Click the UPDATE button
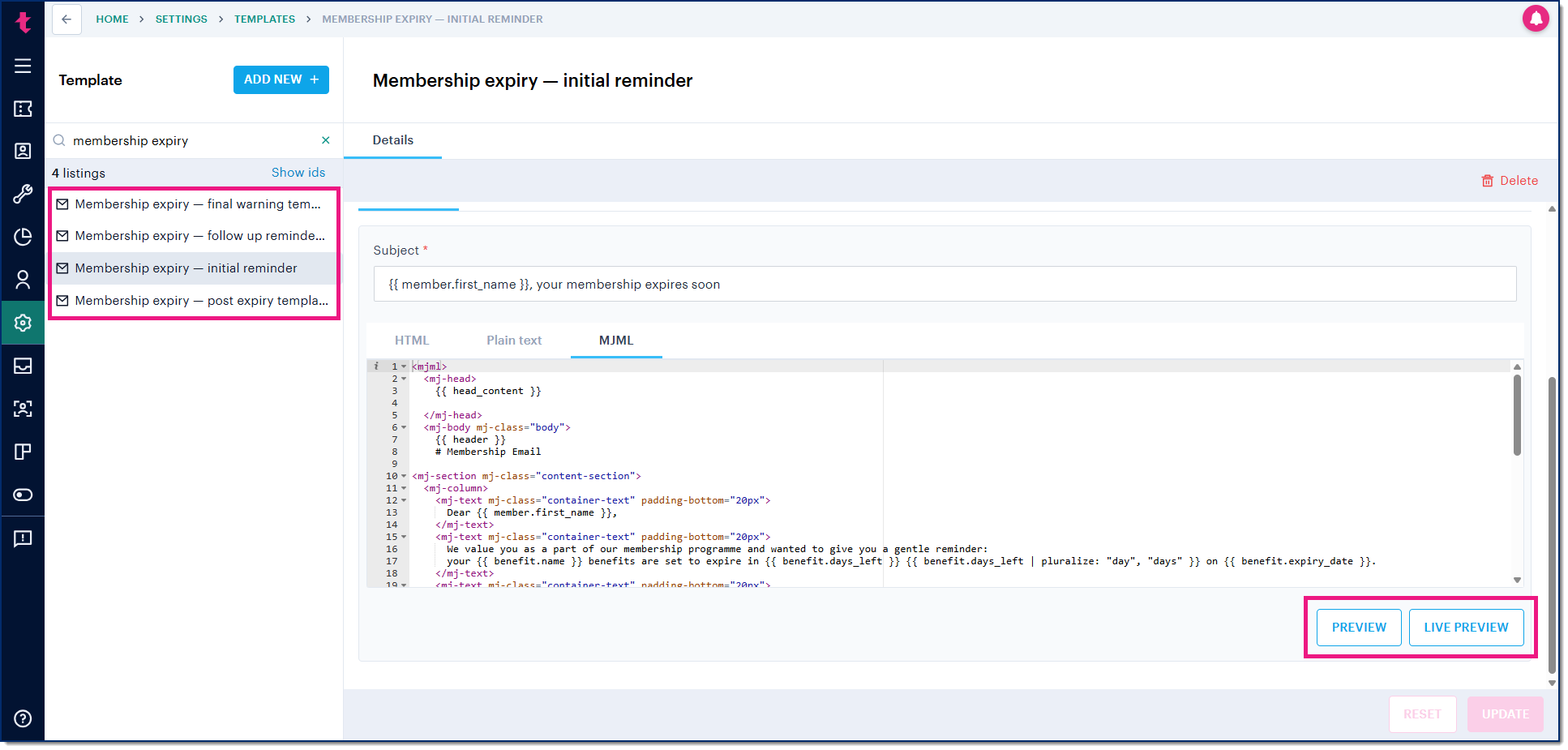The height and width of the screenshot is (750, 1568). [1505, 714]
